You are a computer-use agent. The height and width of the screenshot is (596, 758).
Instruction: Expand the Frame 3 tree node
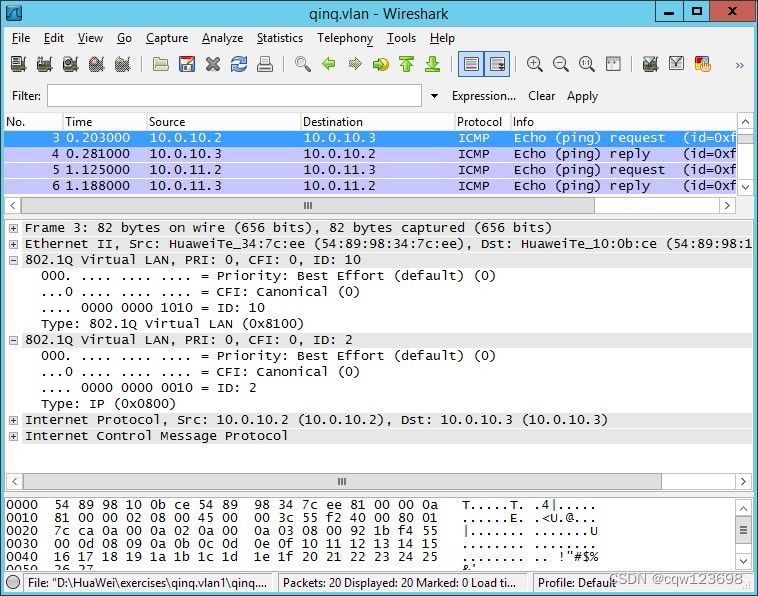tap(14, 228)
